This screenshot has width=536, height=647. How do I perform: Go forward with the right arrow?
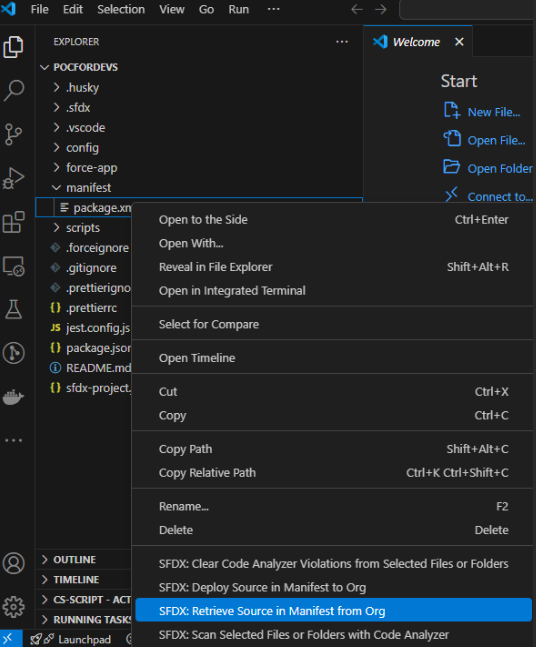381,9
